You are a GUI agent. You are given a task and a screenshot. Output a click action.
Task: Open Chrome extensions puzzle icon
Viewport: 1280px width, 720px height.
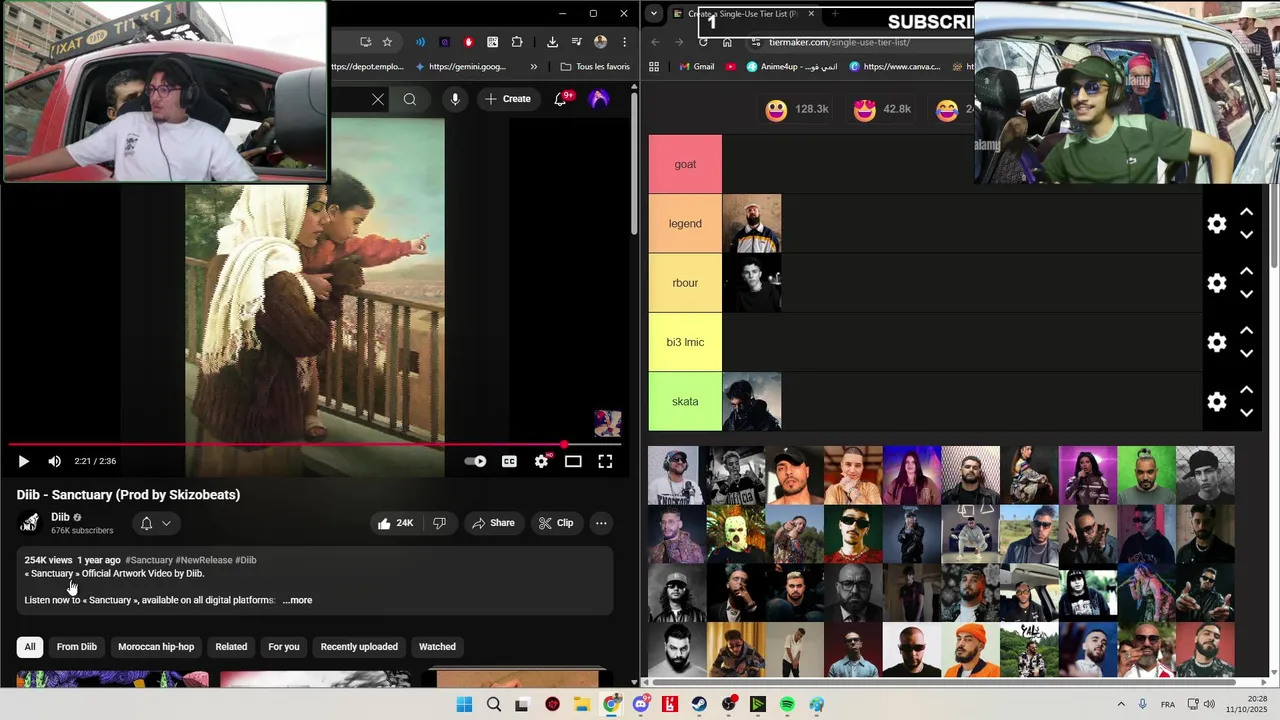point(517,42)
